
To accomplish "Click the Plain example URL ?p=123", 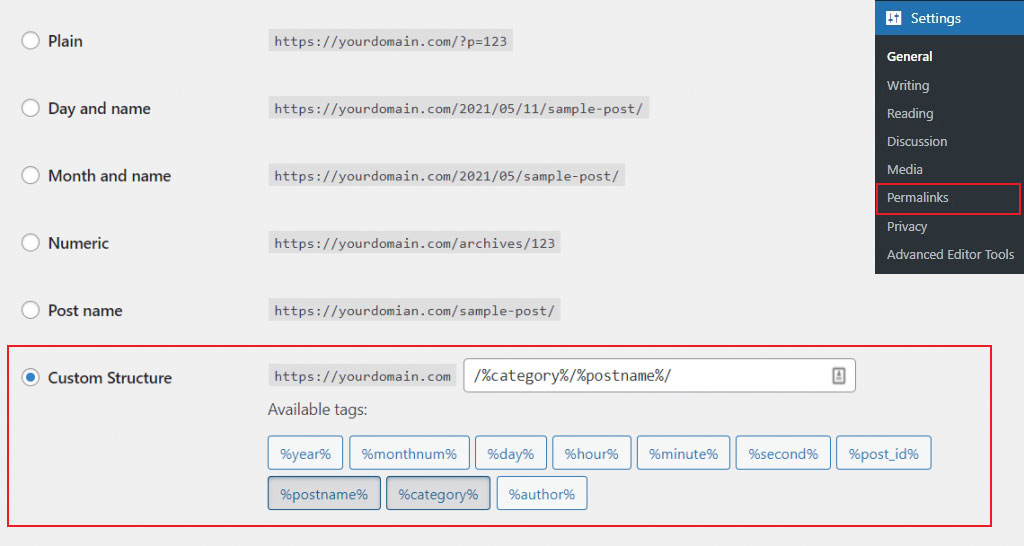I will pos(391,40).
